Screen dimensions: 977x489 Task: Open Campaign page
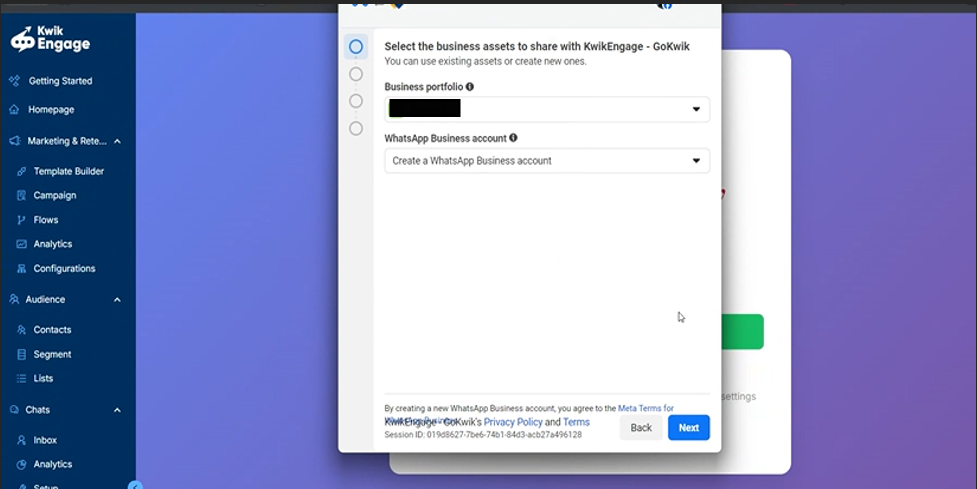pyautogui.click(x=55, y=196)
